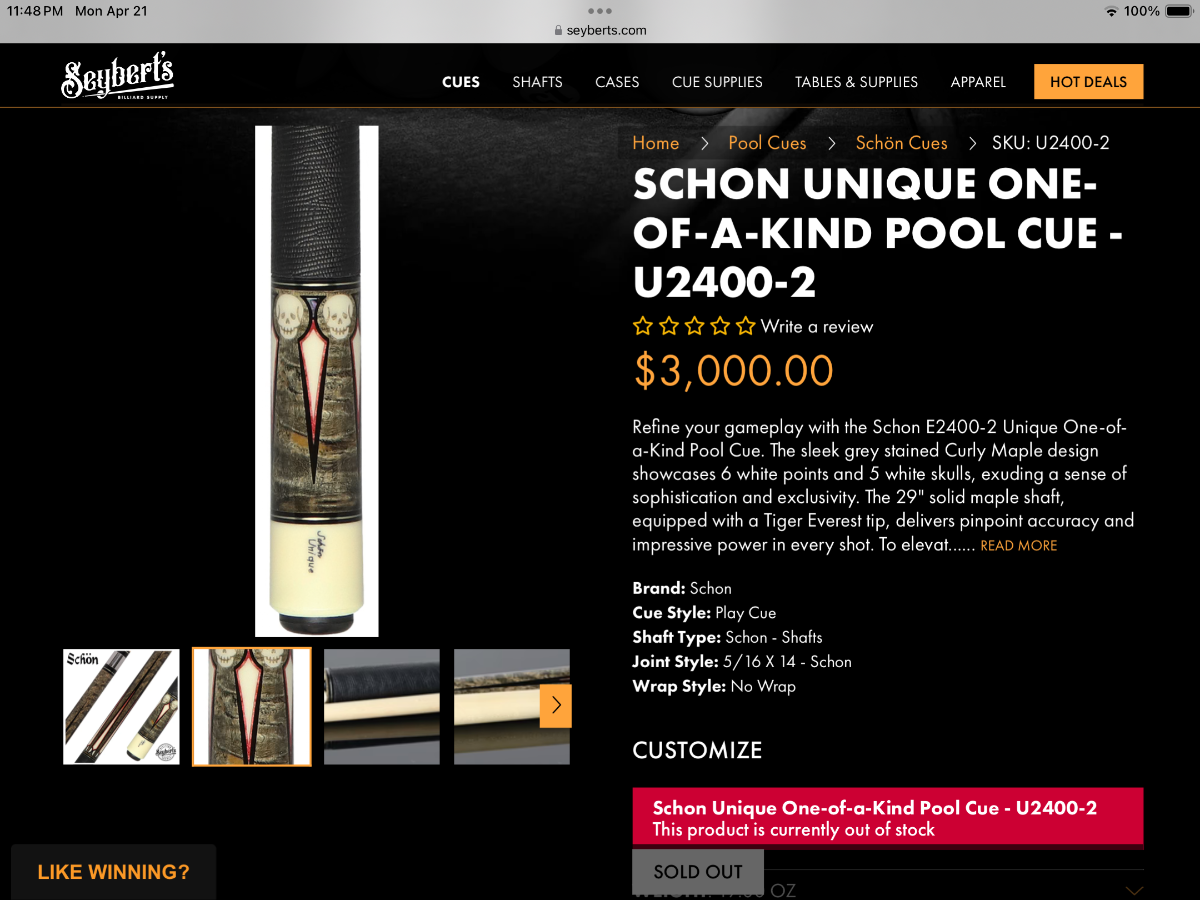Image resolution: width=1200 pixels, height=900 pixels.
Task: Click the third rating star
Action: 694,326
